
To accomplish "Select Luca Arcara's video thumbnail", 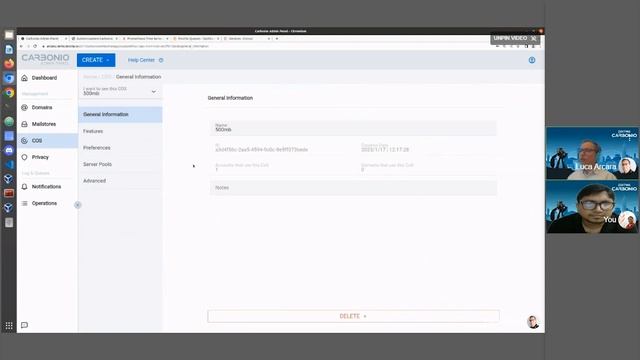I will click(x=592, y=153).
